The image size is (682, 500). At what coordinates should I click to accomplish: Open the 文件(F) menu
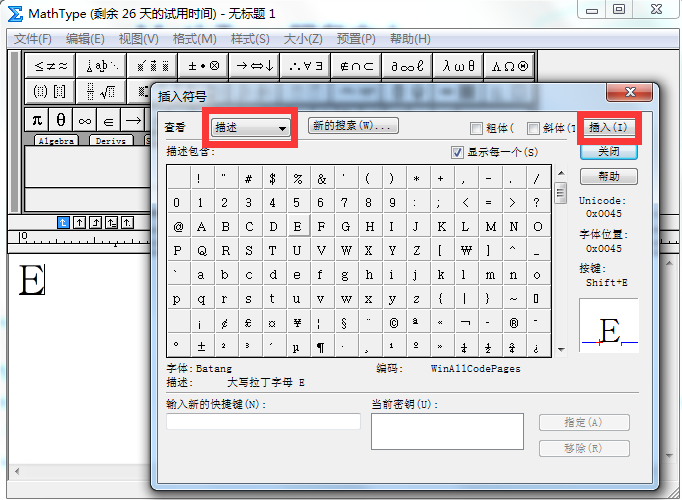point(33,39)
